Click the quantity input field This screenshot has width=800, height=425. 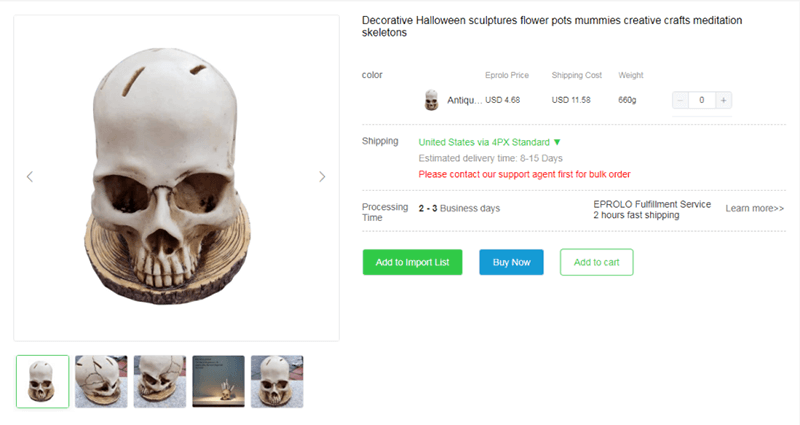pyautogui.click(x=702, y=100)
